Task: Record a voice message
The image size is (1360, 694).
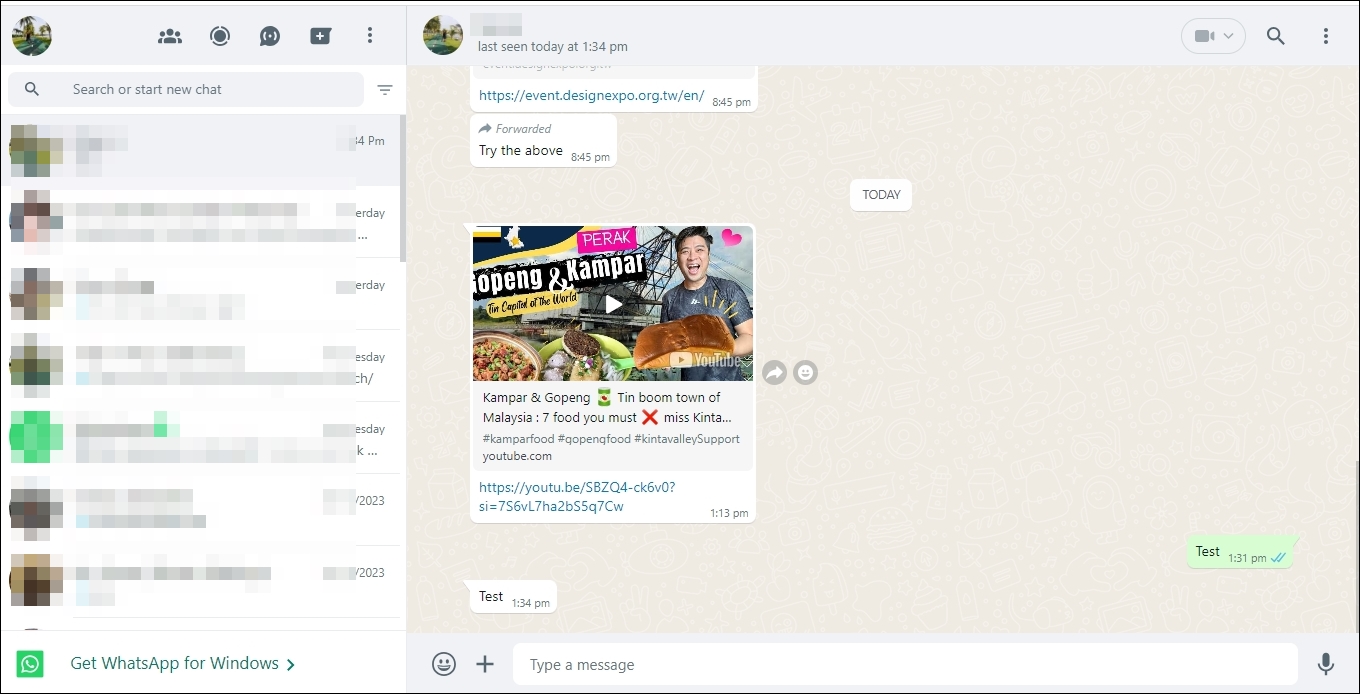Action: pos(1326,664)
